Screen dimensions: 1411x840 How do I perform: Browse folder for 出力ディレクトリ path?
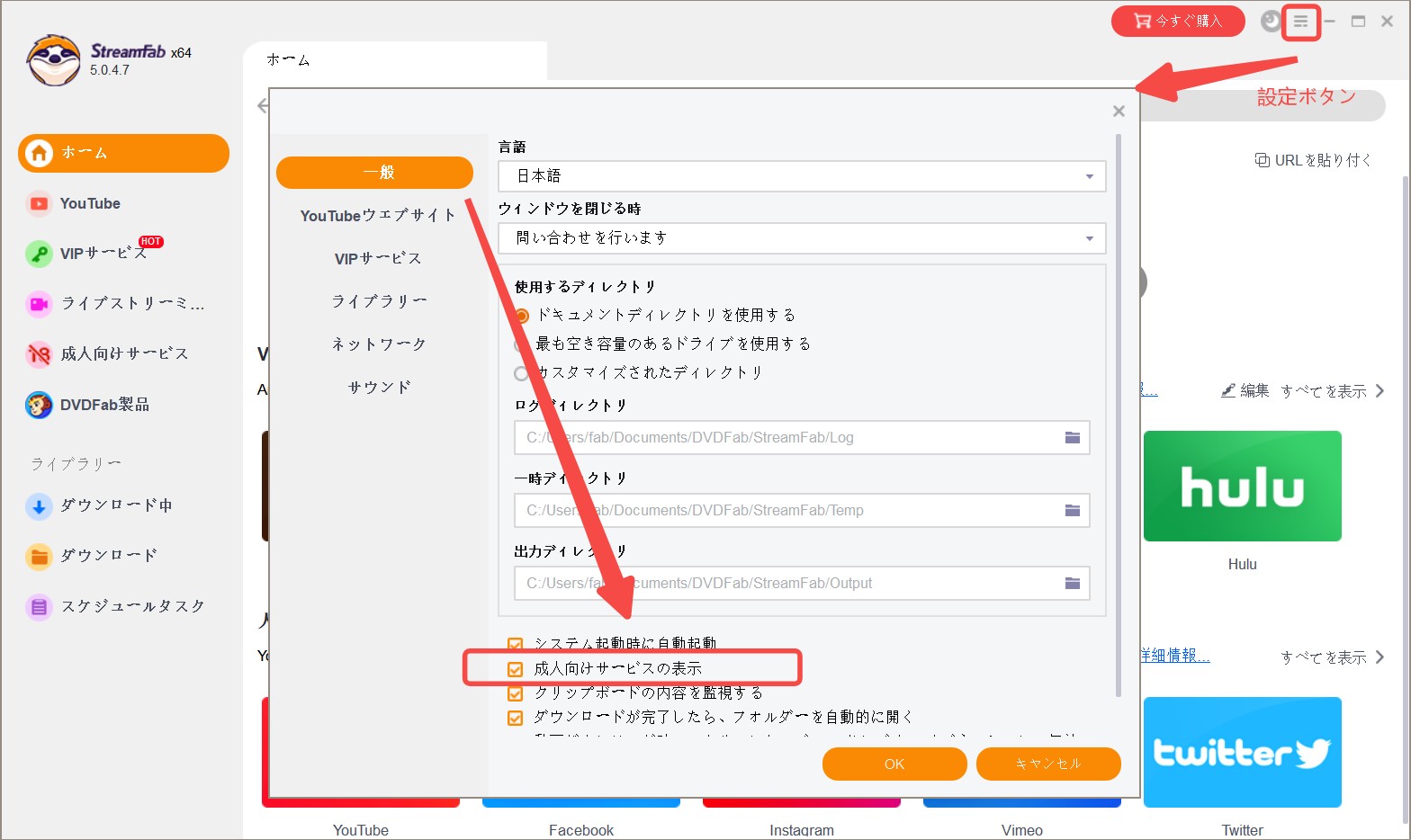(x=1072, y=584)
